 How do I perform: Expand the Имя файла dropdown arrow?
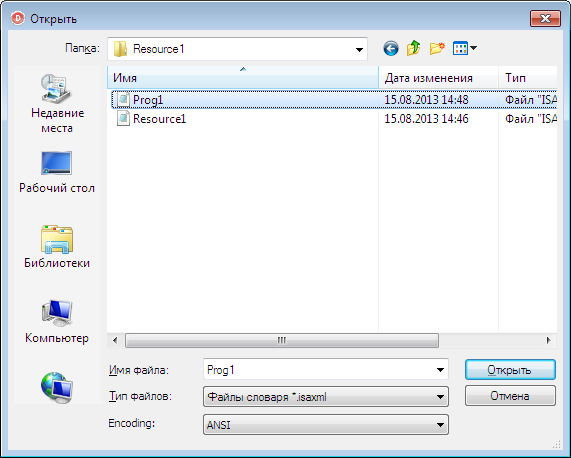pos(440,370)
